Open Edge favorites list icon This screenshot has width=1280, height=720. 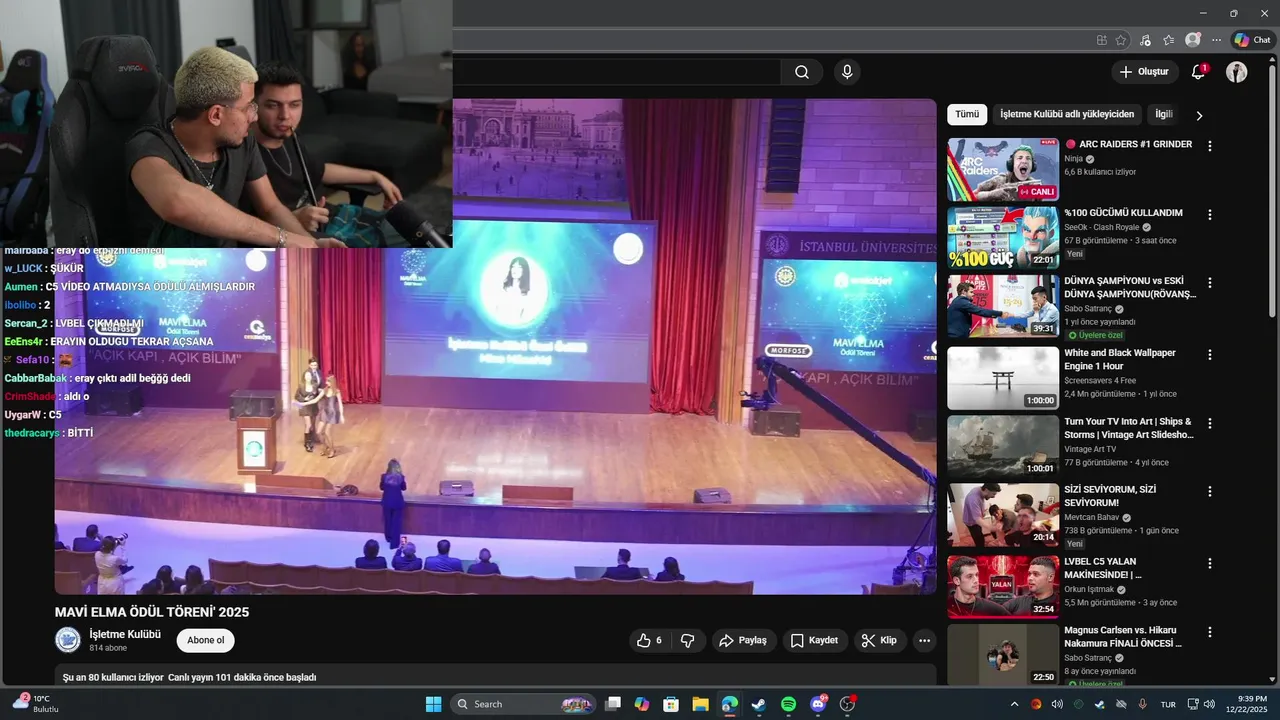[1168, 40]
